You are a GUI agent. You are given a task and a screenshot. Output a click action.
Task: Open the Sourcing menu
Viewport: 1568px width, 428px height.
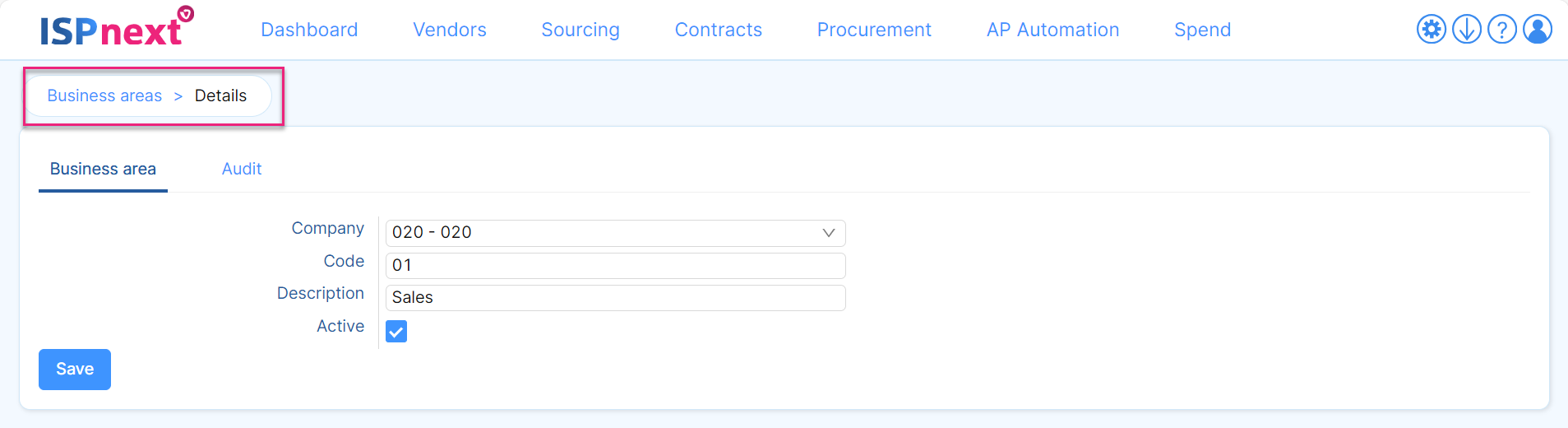coord(580,30)
